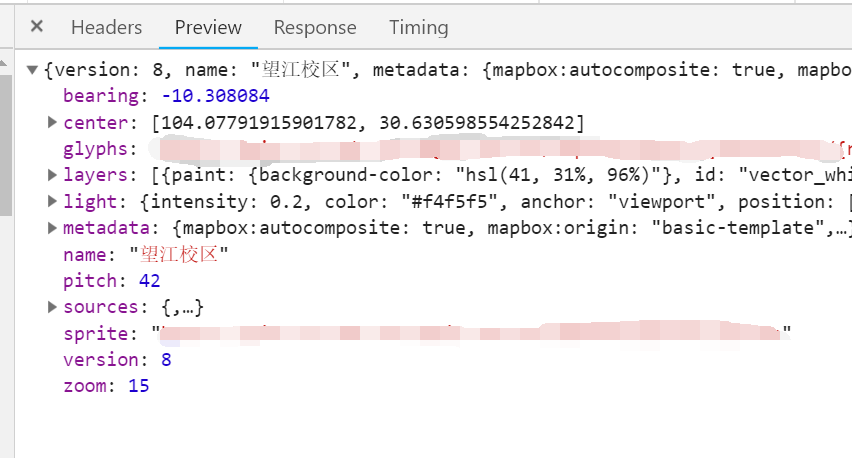Viewport: 852px width, 458px height.
Task: Open the Timing tab
Action: [x=418, y=27]
